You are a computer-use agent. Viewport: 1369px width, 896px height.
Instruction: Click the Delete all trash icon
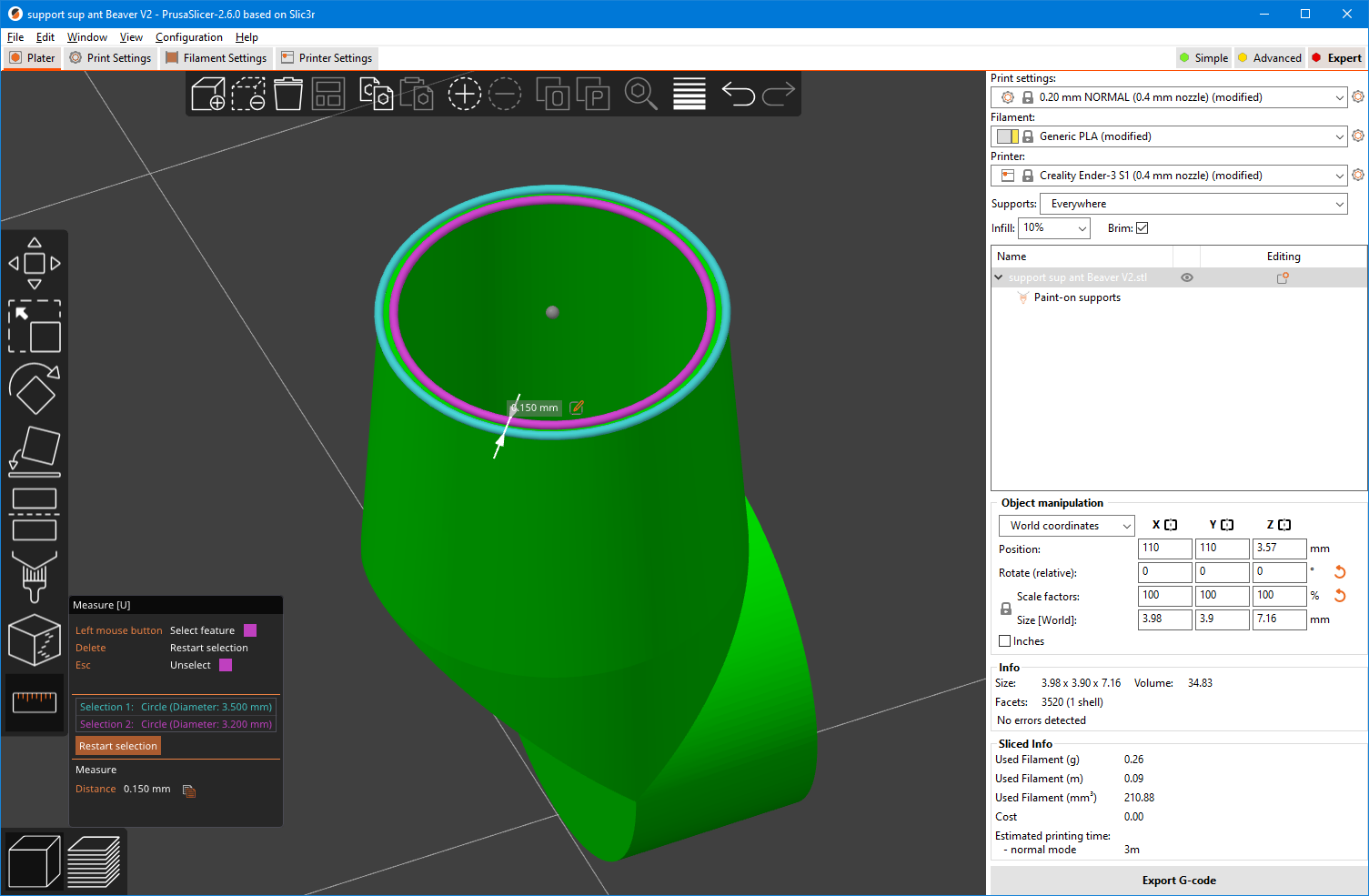(x=288, y=94)
